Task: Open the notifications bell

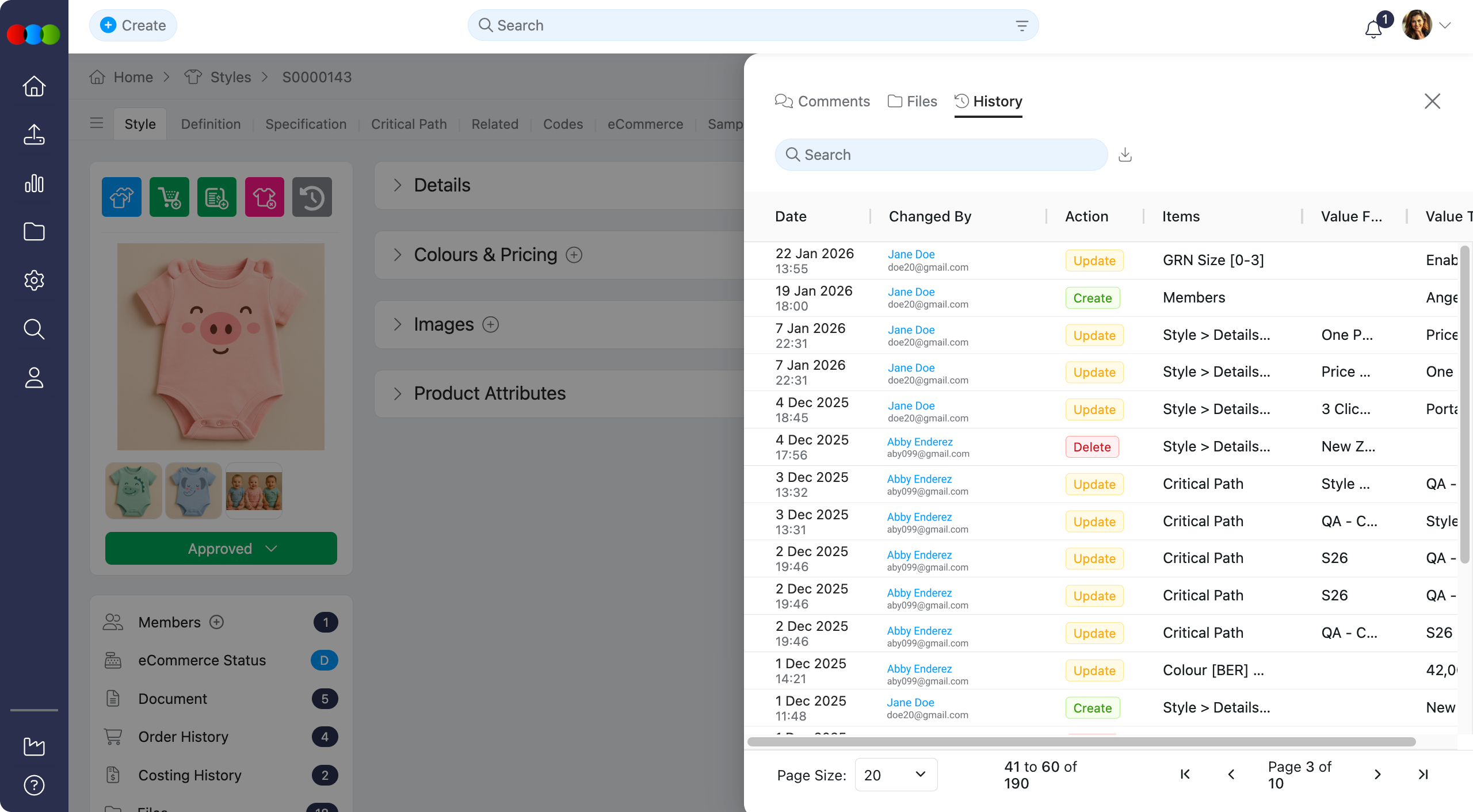Action: pyautogui.click(x=1373, y=28)
